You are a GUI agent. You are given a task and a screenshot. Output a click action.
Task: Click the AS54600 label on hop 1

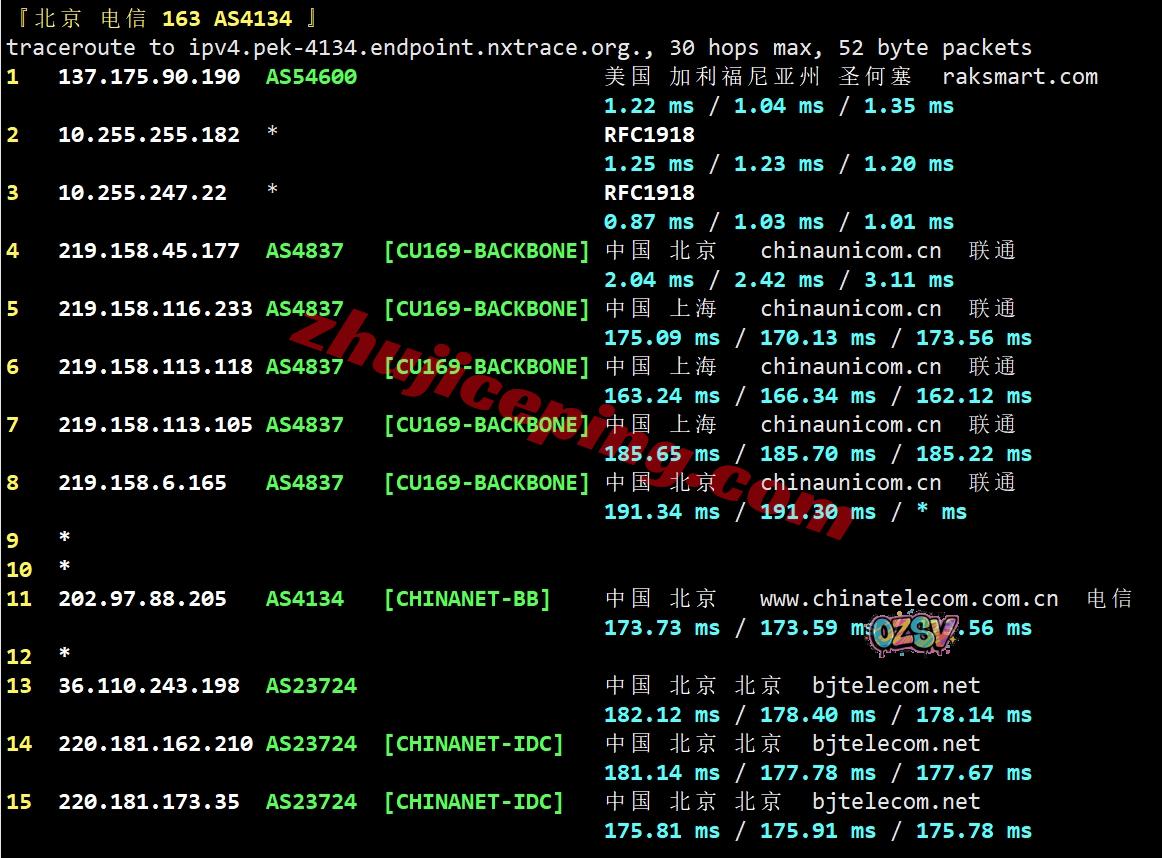pos(311,77)
